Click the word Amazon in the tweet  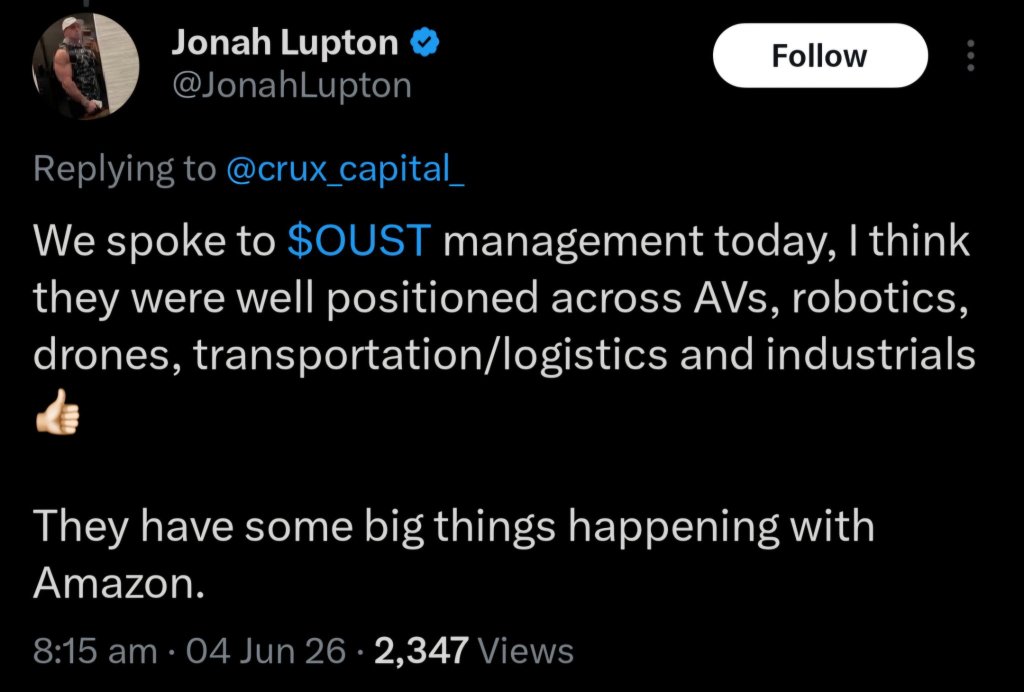point(115,582)
